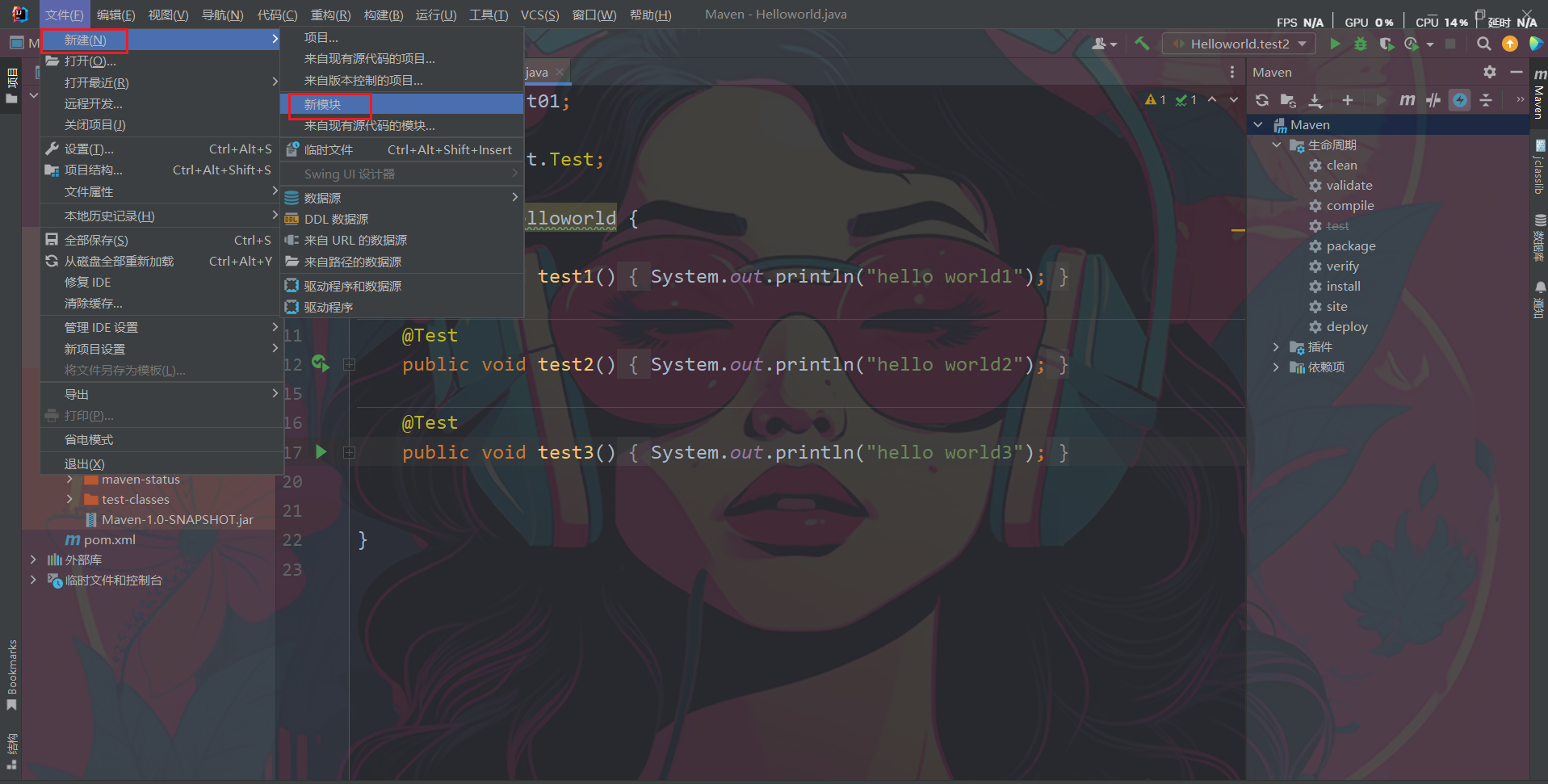This screenshot has height=784, width=1548.
Task: Toggle code folding for the test3 method
Action: point(349,453)
